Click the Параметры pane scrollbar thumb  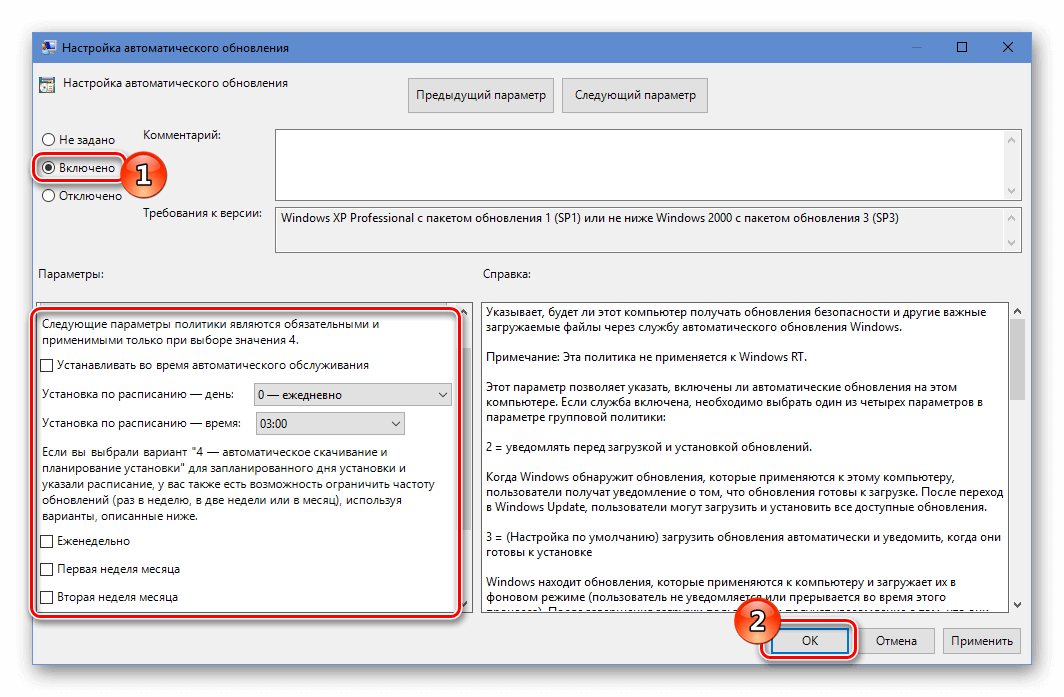(466, 438)
